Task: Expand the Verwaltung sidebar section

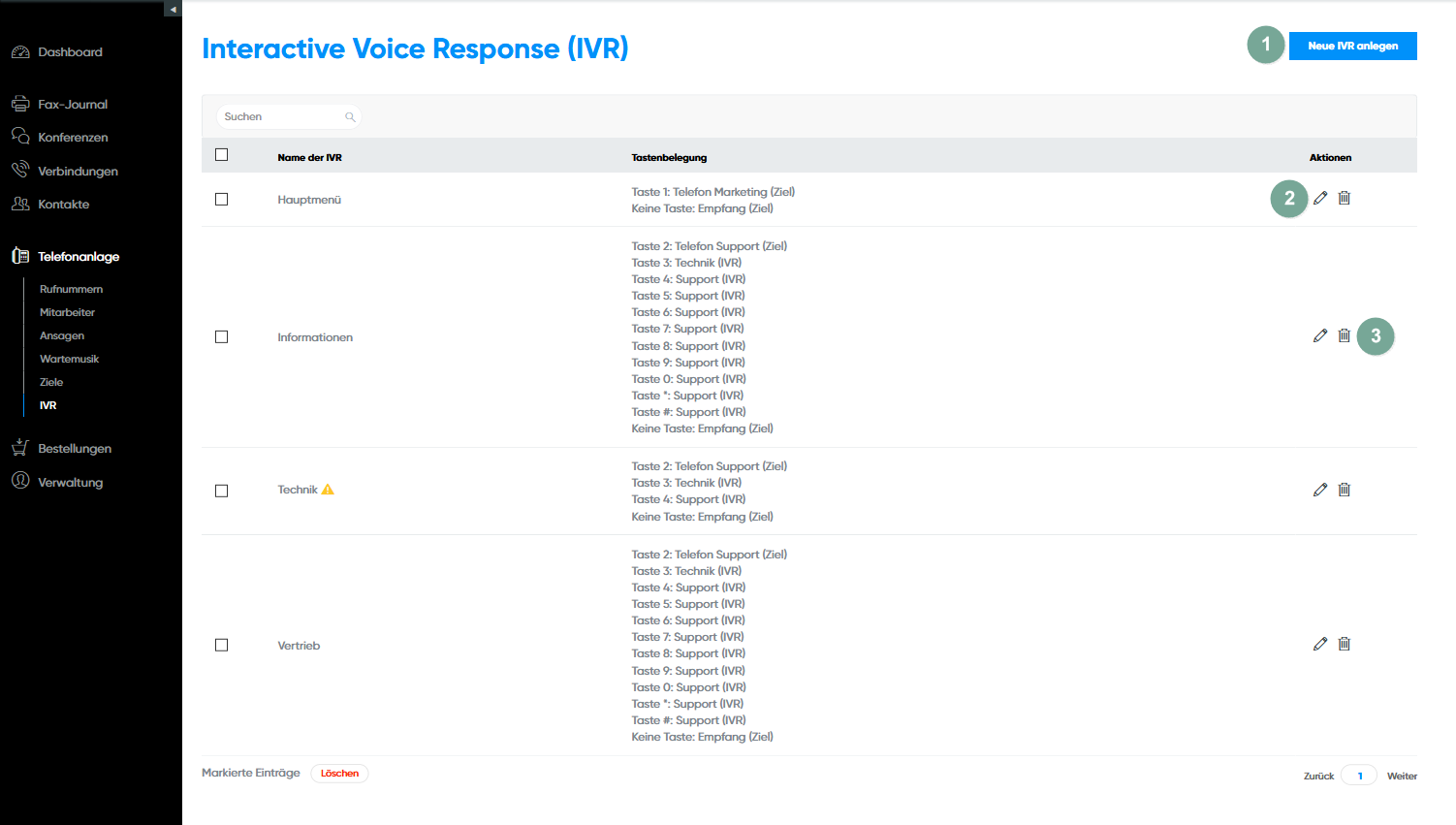Action: [x=70, y=482]
